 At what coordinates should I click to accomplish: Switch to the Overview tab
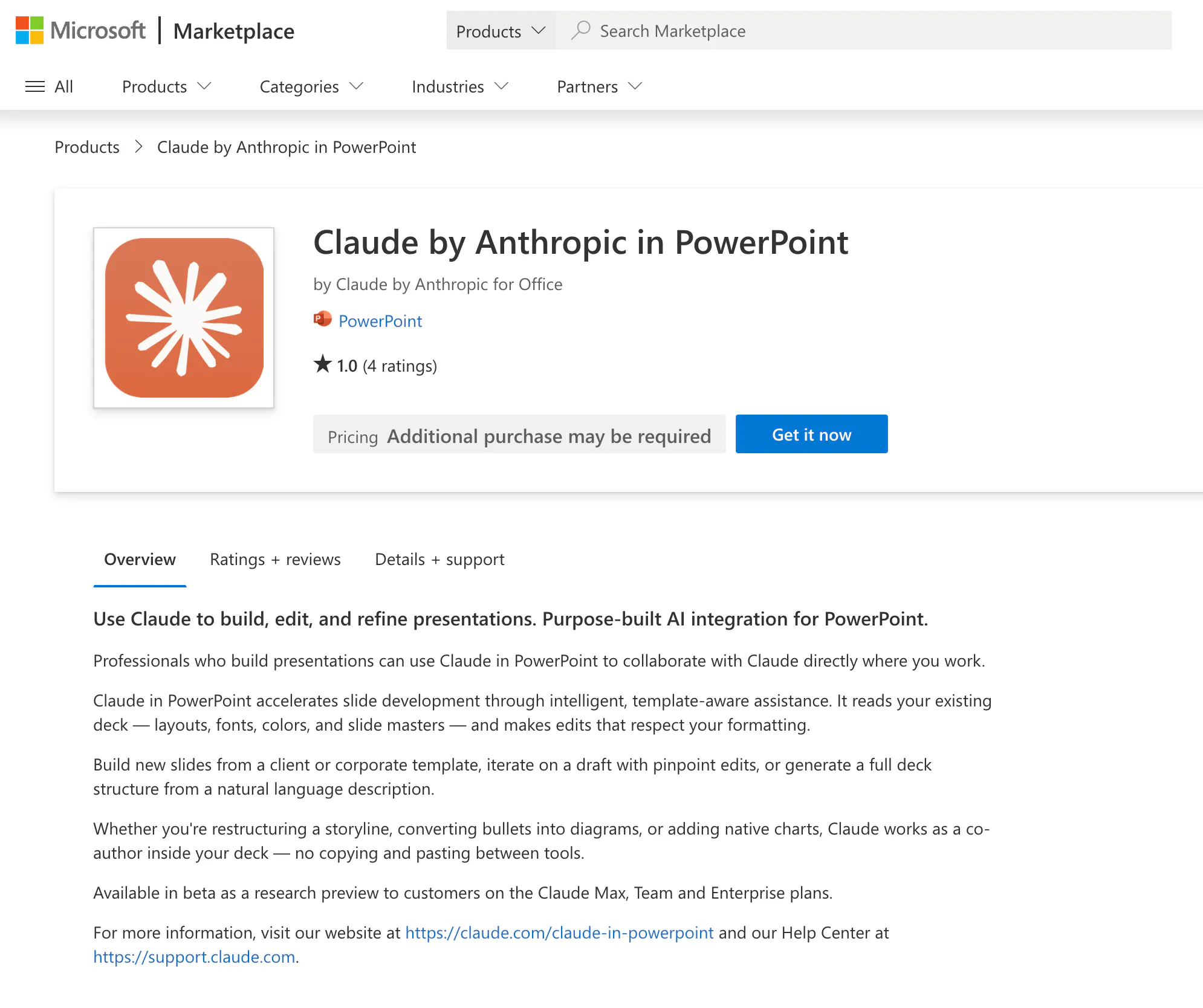coord(140,560)
